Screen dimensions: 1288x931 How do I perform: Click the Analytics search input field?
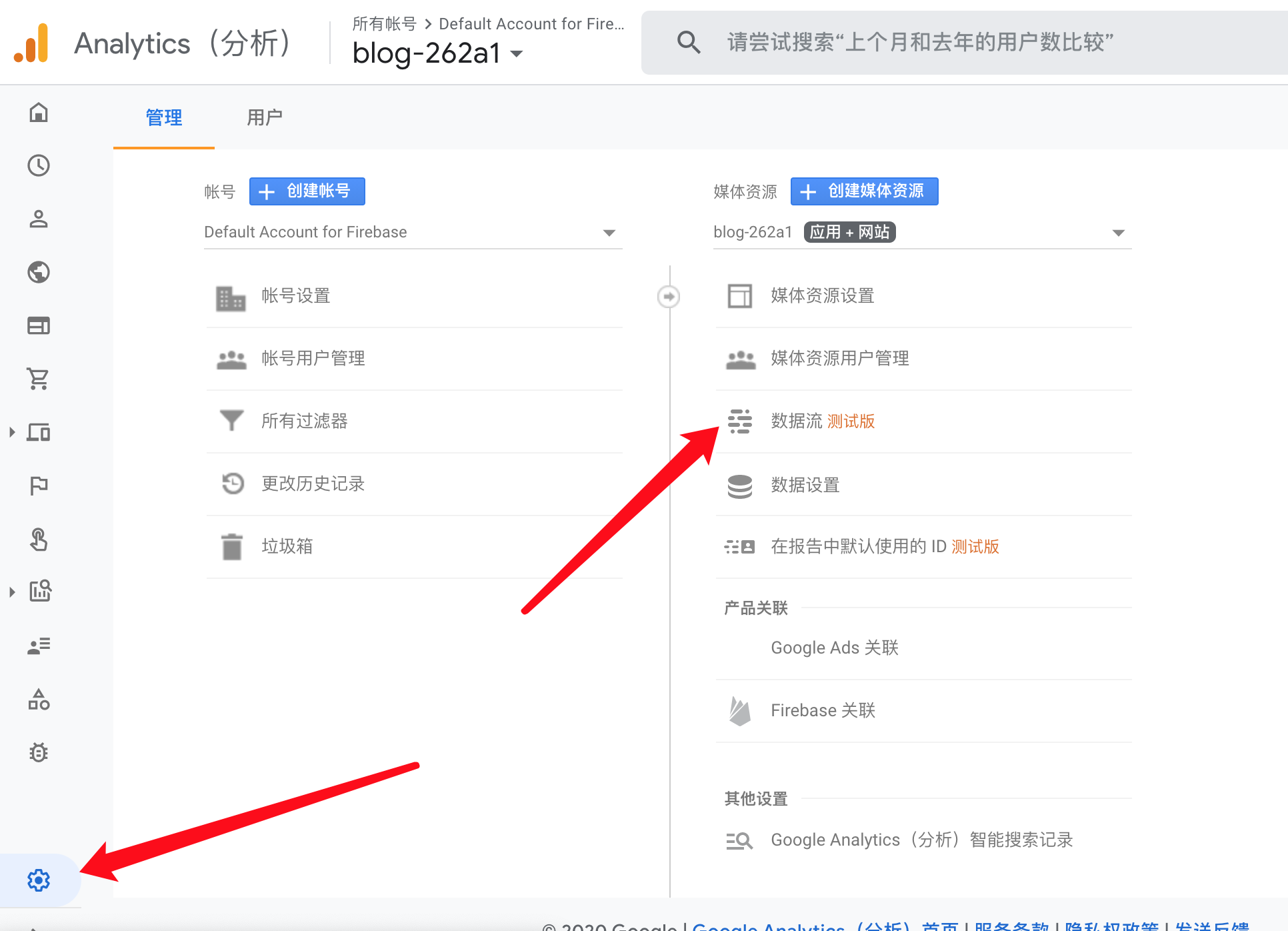[x=920, y=43]
